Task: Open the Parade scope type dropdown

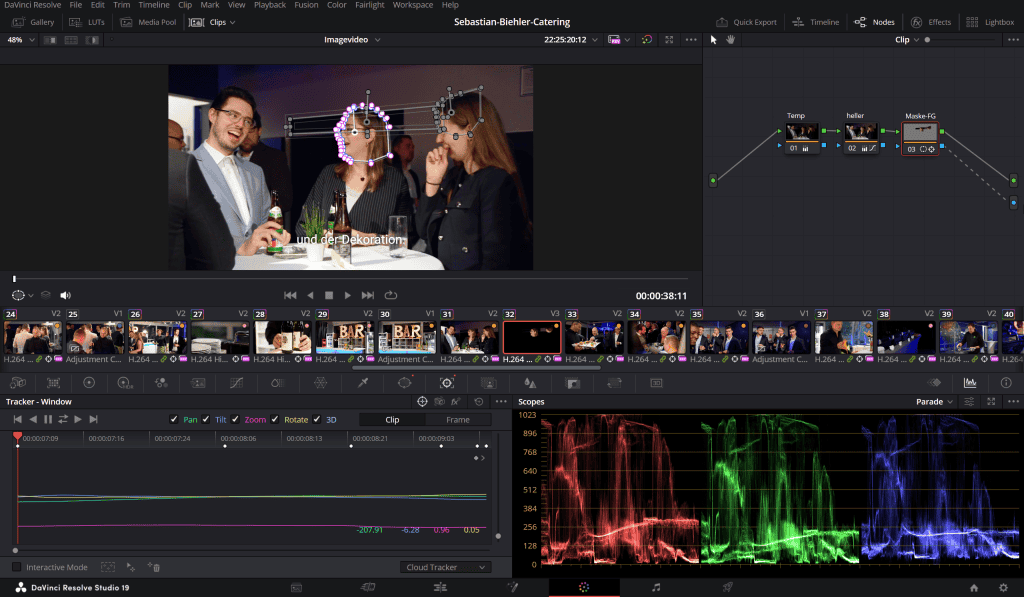Action: 934,402
